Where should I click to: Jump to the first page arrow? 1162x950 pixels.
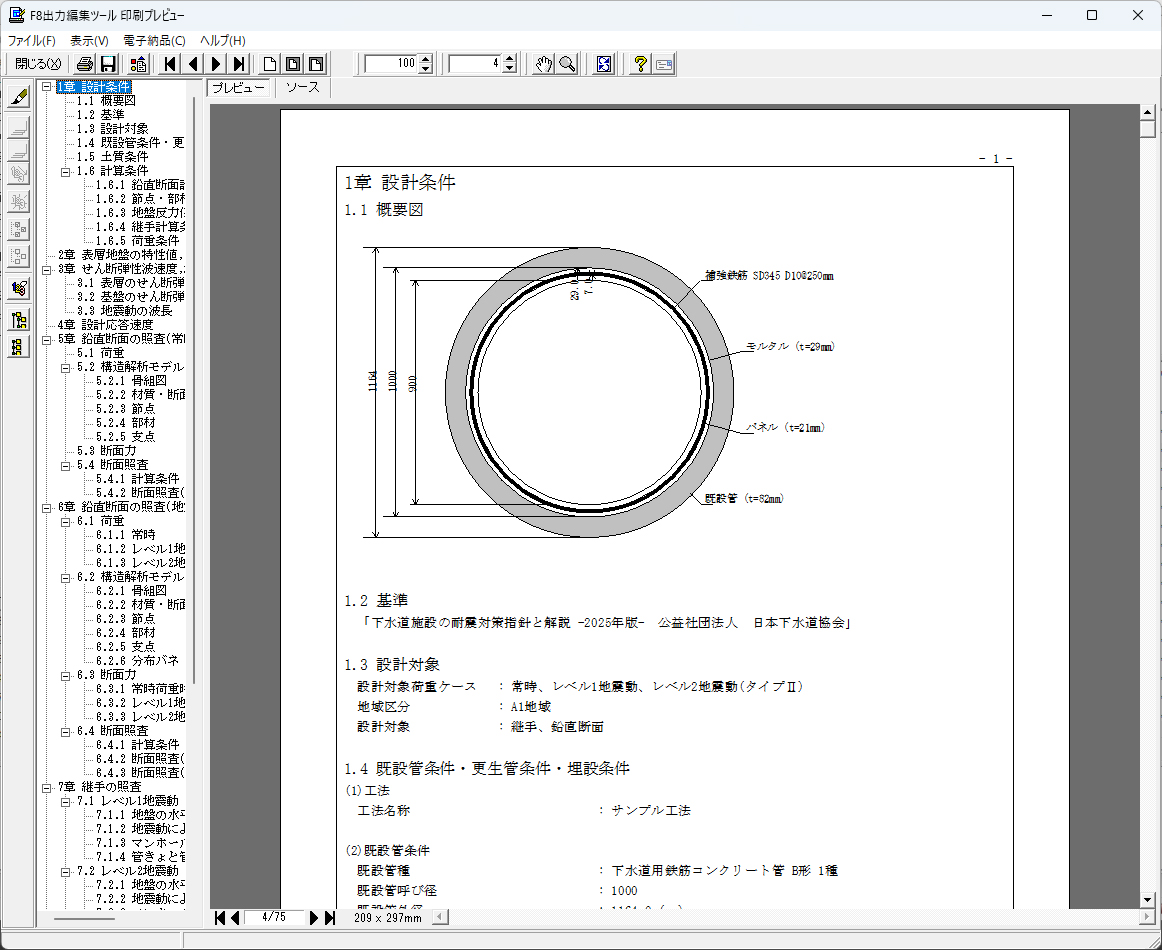pos(170,64)
